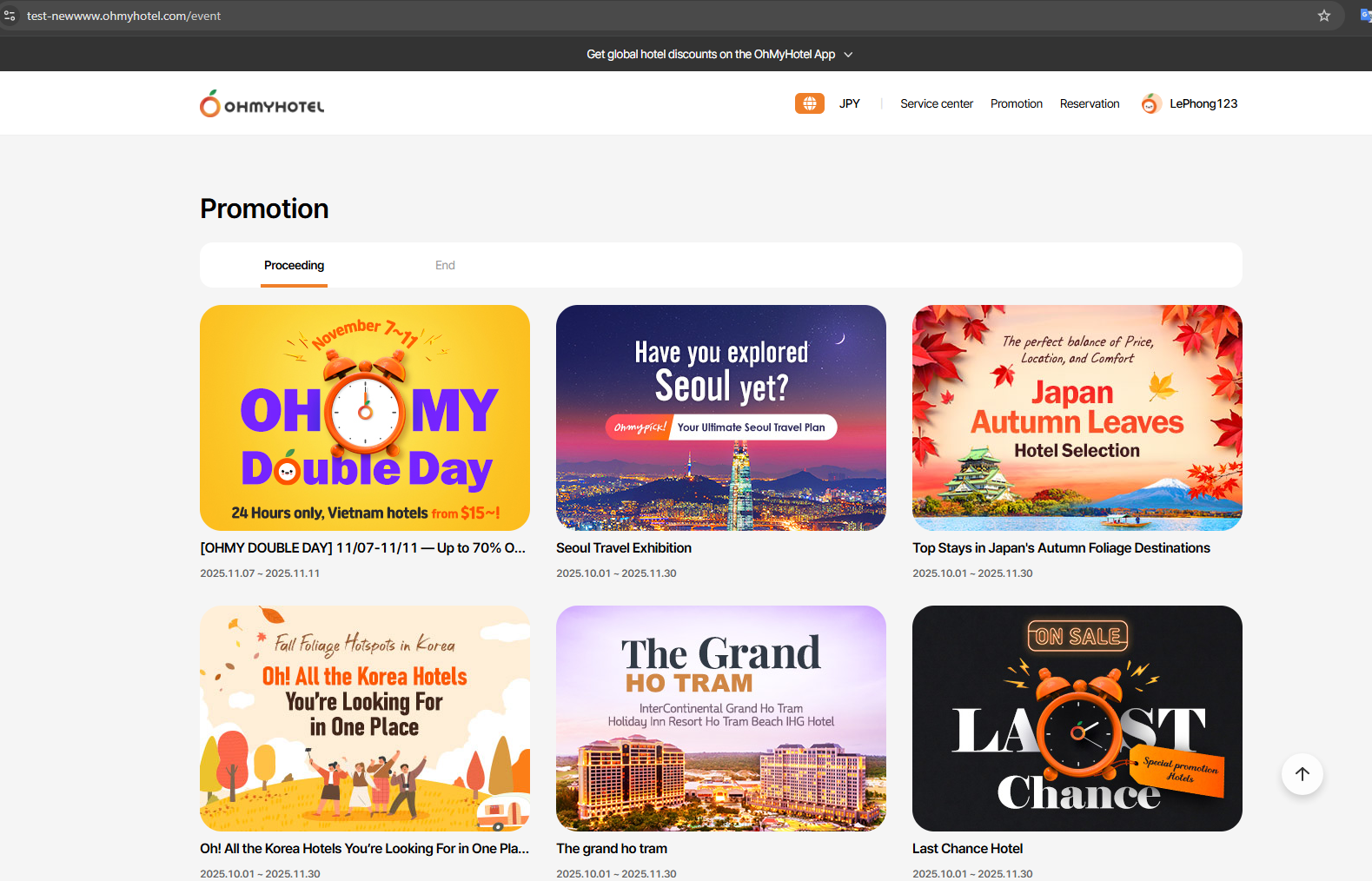Screen dimensions: 1372x881
Task: Click the date range 2025.11.07 ~ 2025.11.11
Action: pos(260,573)
